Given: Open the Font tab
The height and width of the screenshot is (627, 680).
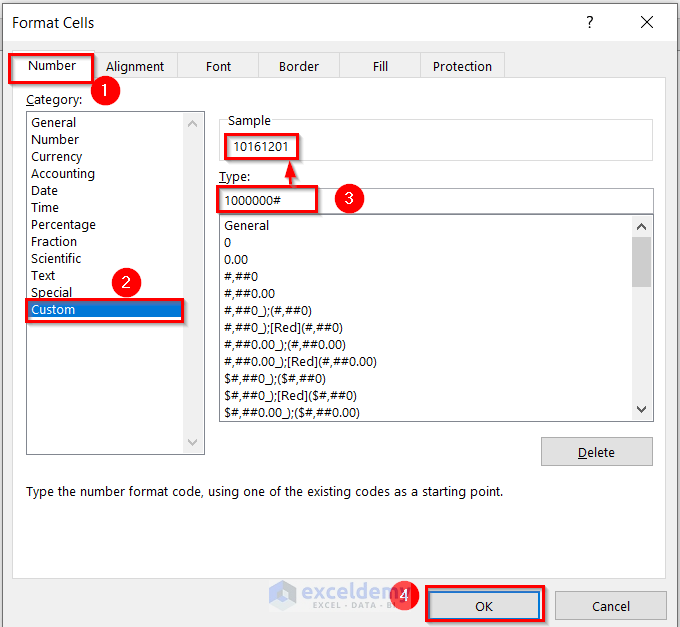Looking at the screenshot, I should [x=218, y=66].
